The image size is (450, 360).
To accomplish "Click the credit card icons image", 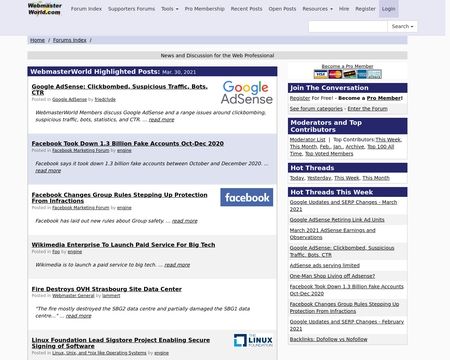I will (348, 74).
